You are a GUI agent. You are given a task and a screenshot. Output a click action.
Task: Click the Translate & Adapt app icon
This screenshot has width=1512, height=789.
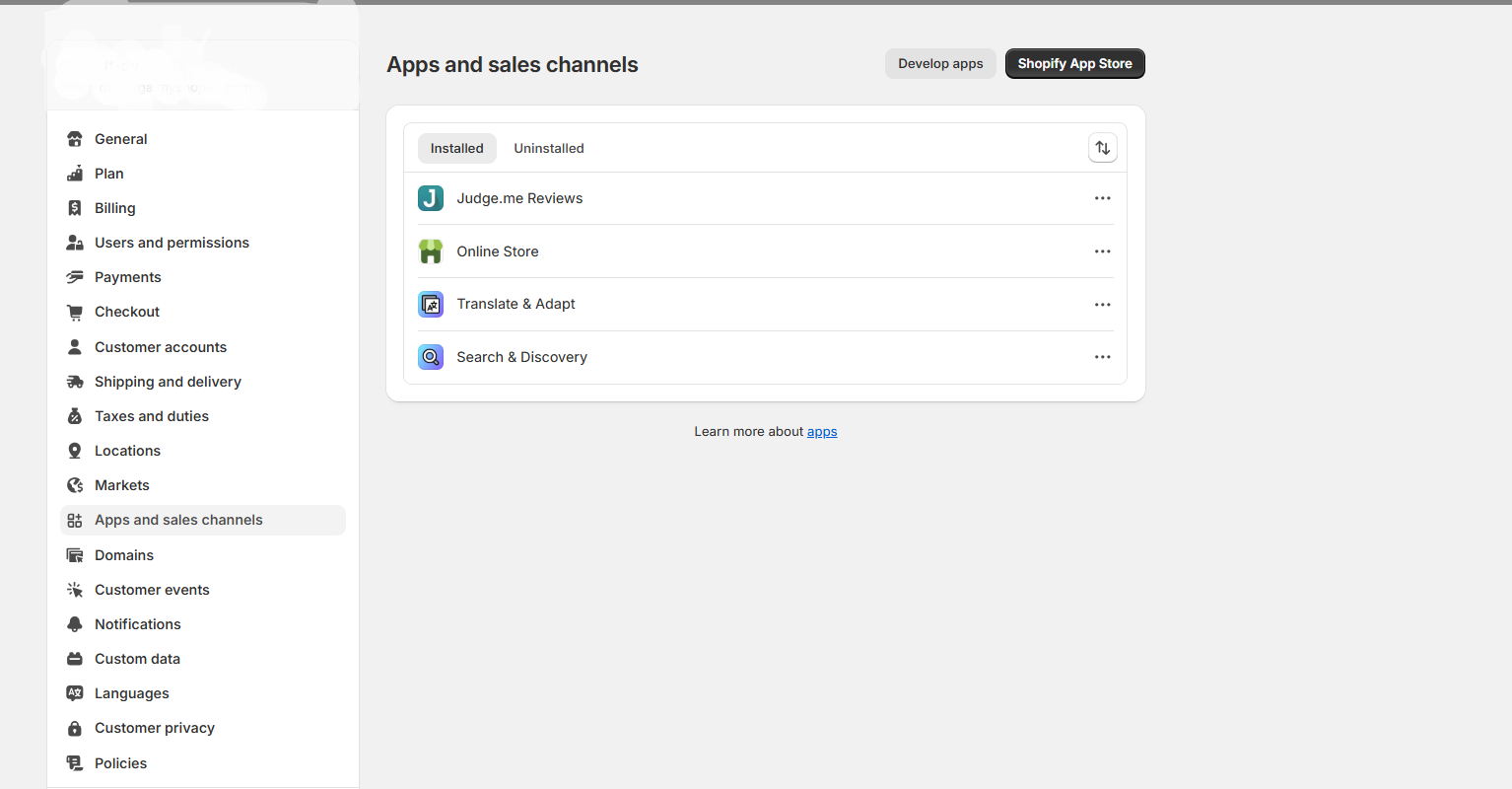point(431,305)
